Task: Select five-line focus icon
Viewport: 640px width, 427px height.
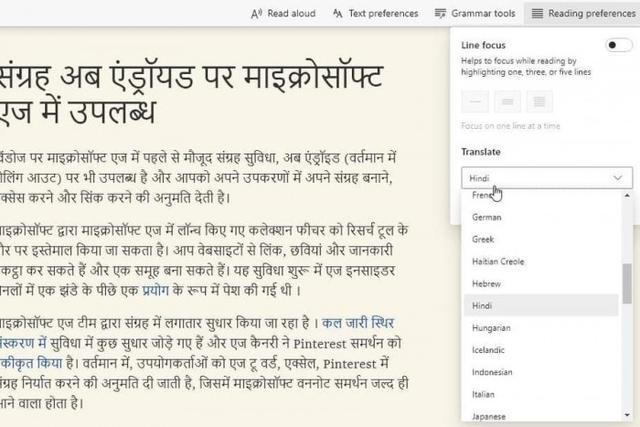Action: pyautogui.click(x=540, y=101)
